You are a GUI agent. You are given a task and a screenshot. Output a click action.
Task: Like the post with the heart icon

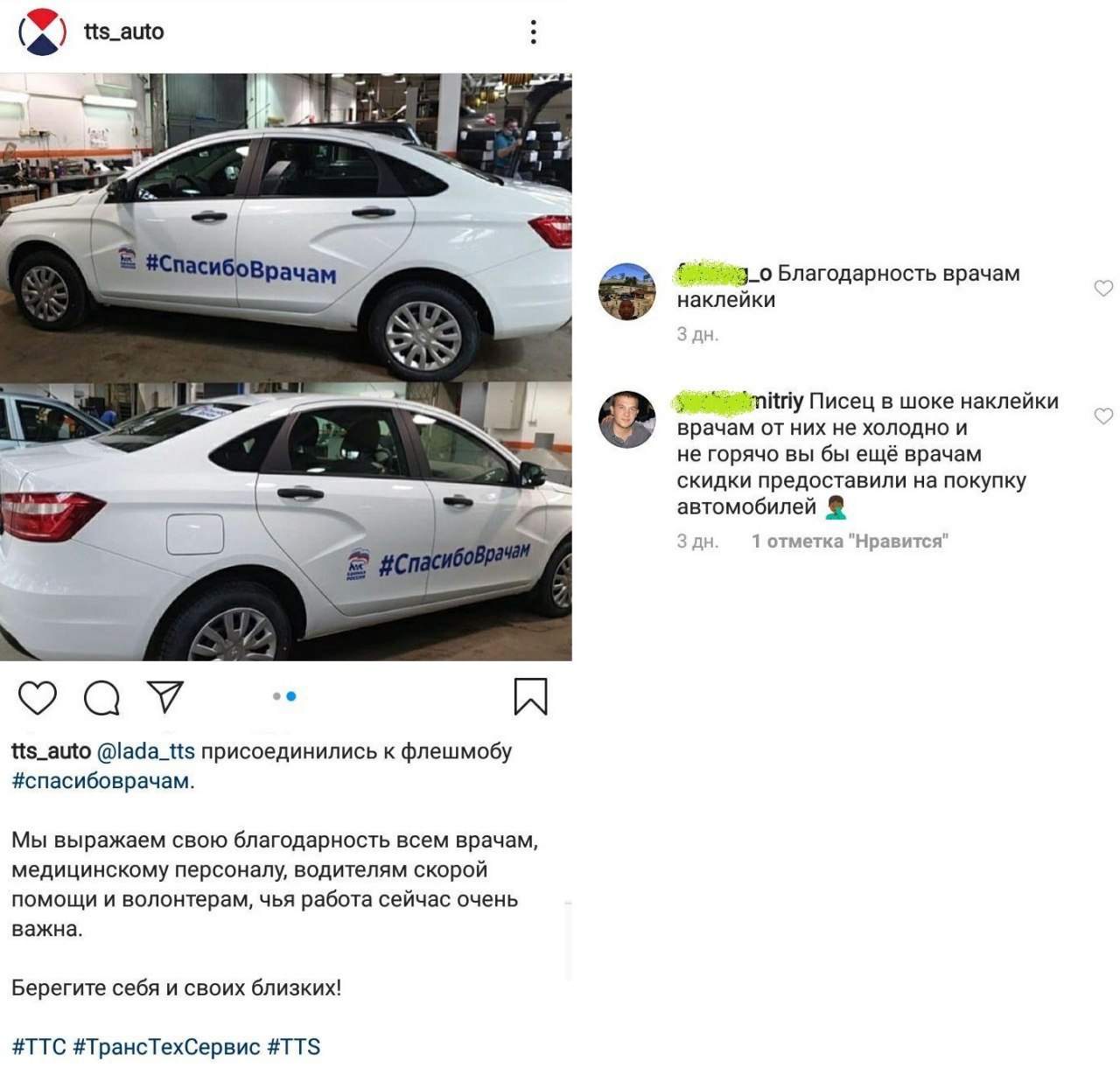pos(38,697)
